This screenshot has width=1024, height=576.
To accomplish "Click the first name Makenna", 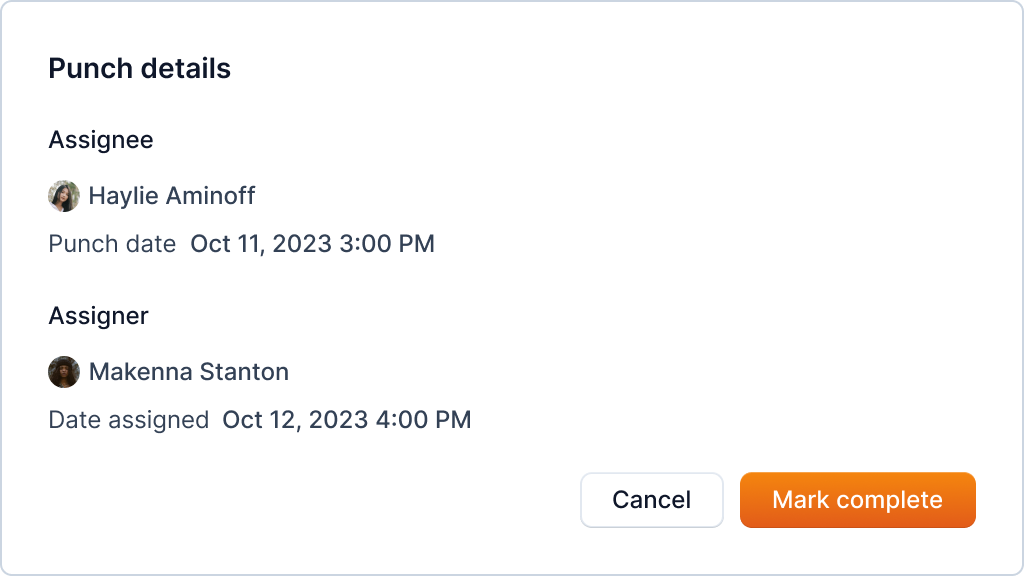I will click(x=139, y=372).
